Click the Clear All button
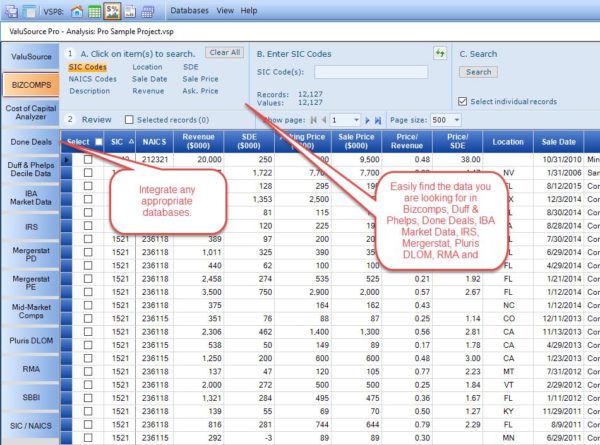The width and height of the screenshot is (600, 445). pos(223,52)
